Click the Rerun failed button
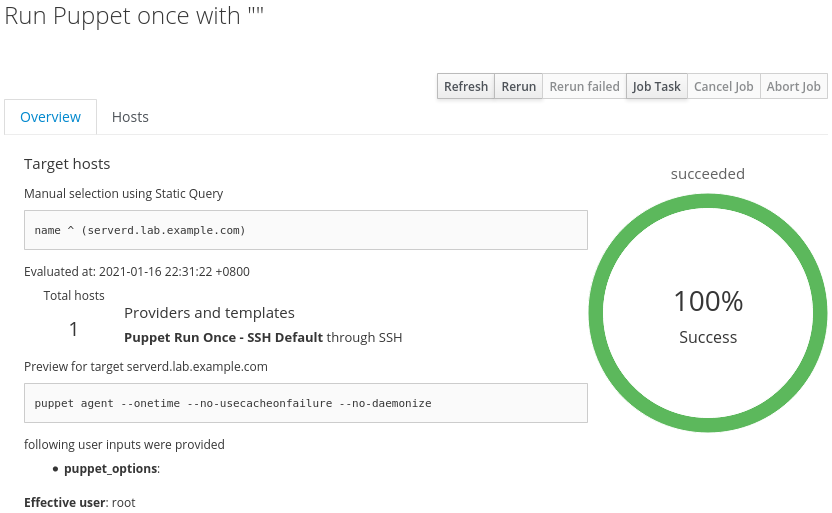Viewport: 832px width, 513px height. click(584, 86)
